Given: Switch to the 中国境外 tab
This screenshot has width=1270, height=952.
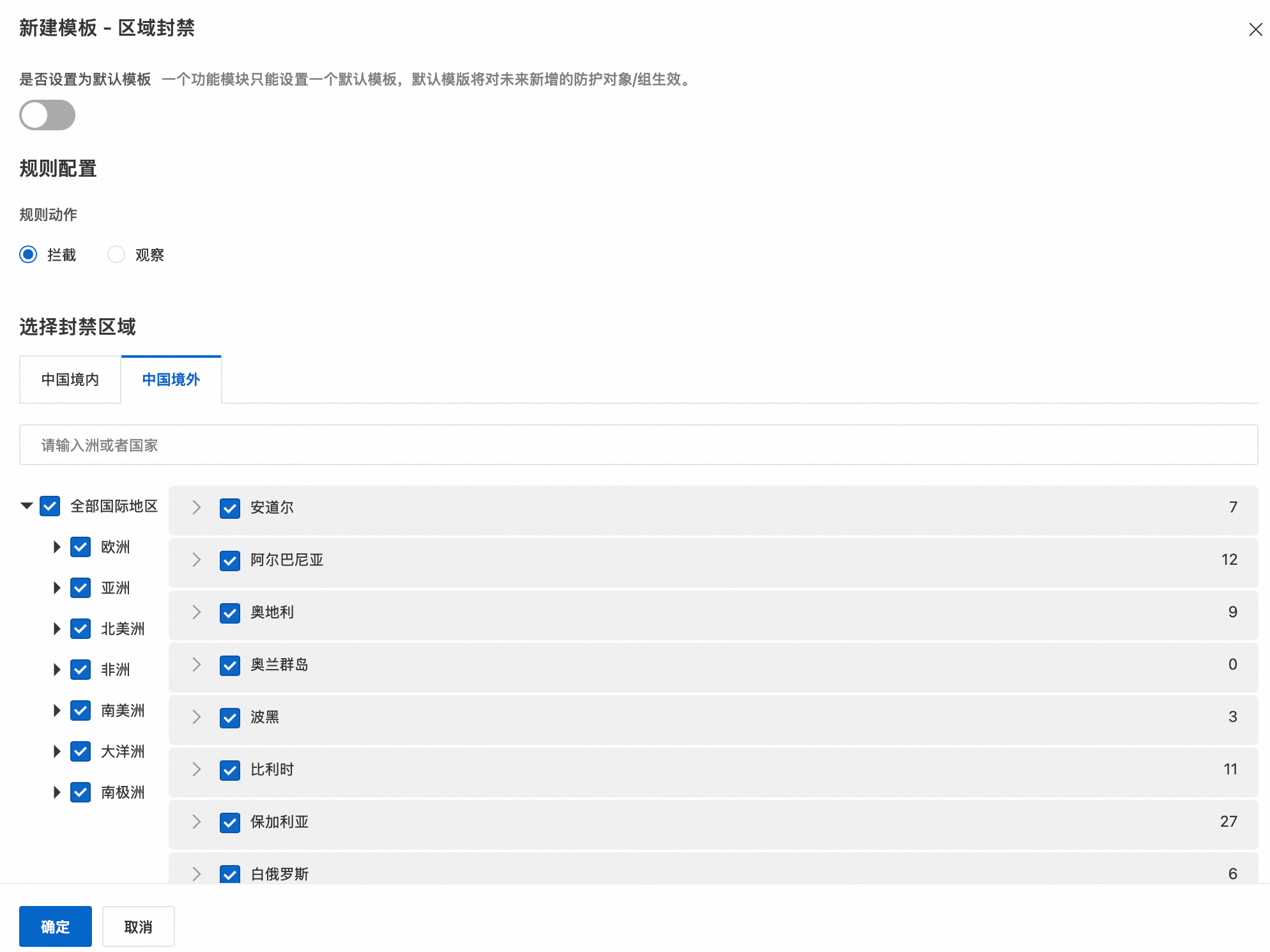Looking at the screenshot, I should pos(171,380).
